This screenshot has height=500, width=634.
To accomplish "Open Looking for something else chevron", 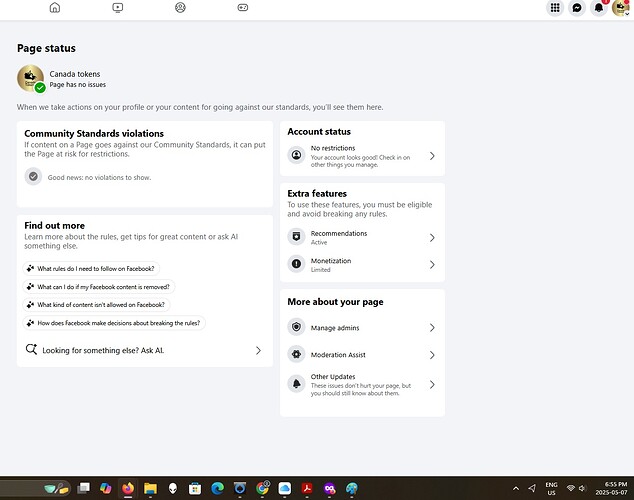I will (258, 350).
